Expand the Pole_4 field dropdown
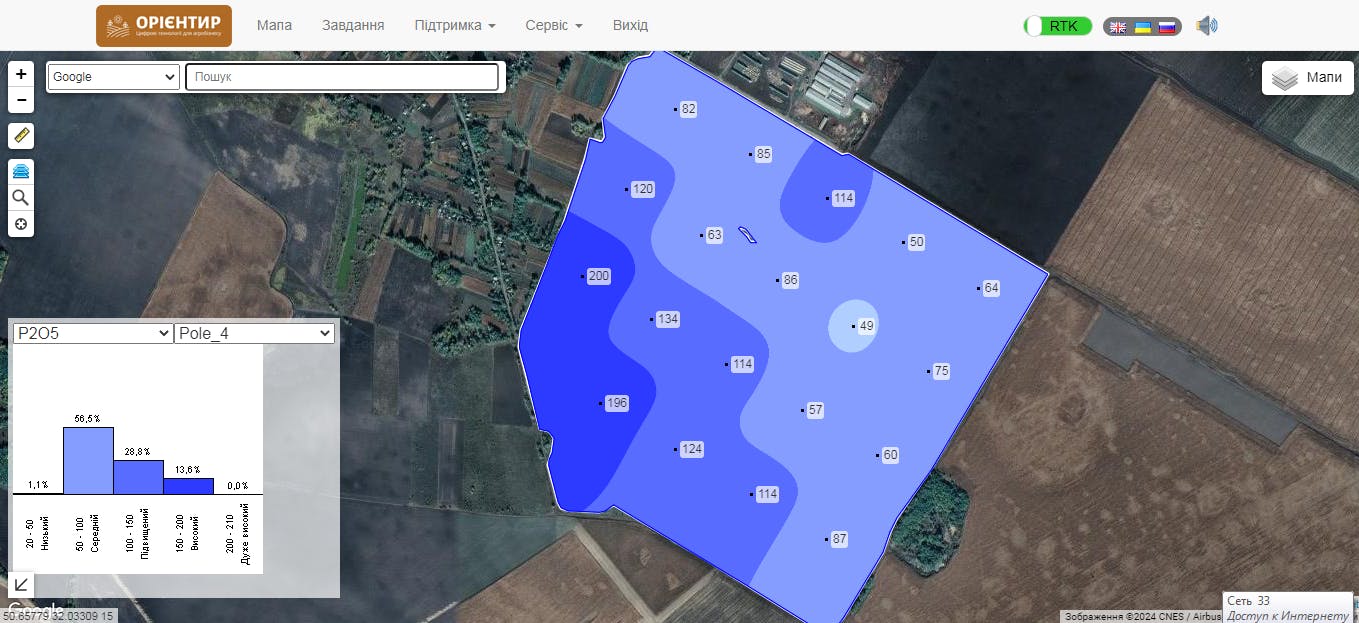The width and height of the screenshot is (1359, 623). [x=254, y=333]
